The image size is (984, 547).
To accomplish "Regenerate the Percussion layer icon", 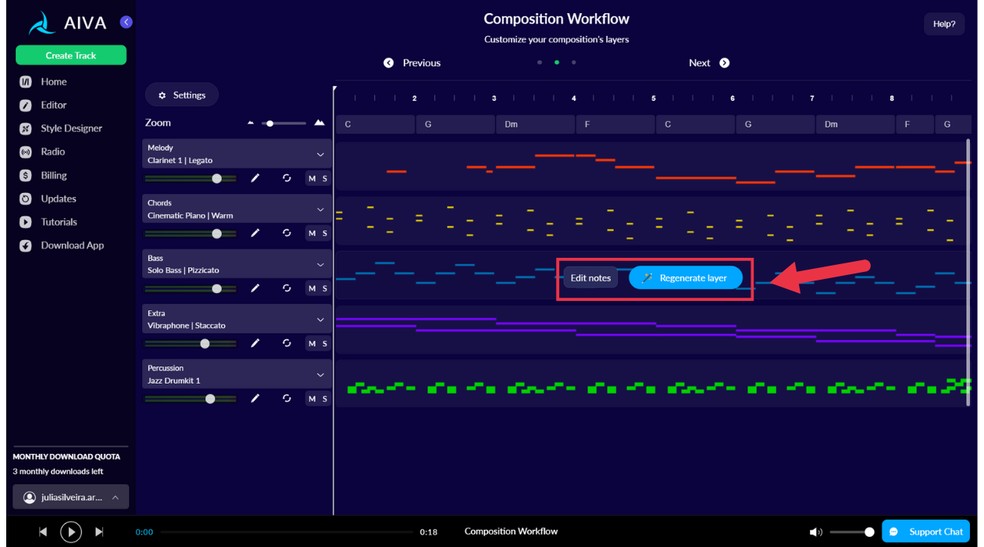I will [287, 398].
